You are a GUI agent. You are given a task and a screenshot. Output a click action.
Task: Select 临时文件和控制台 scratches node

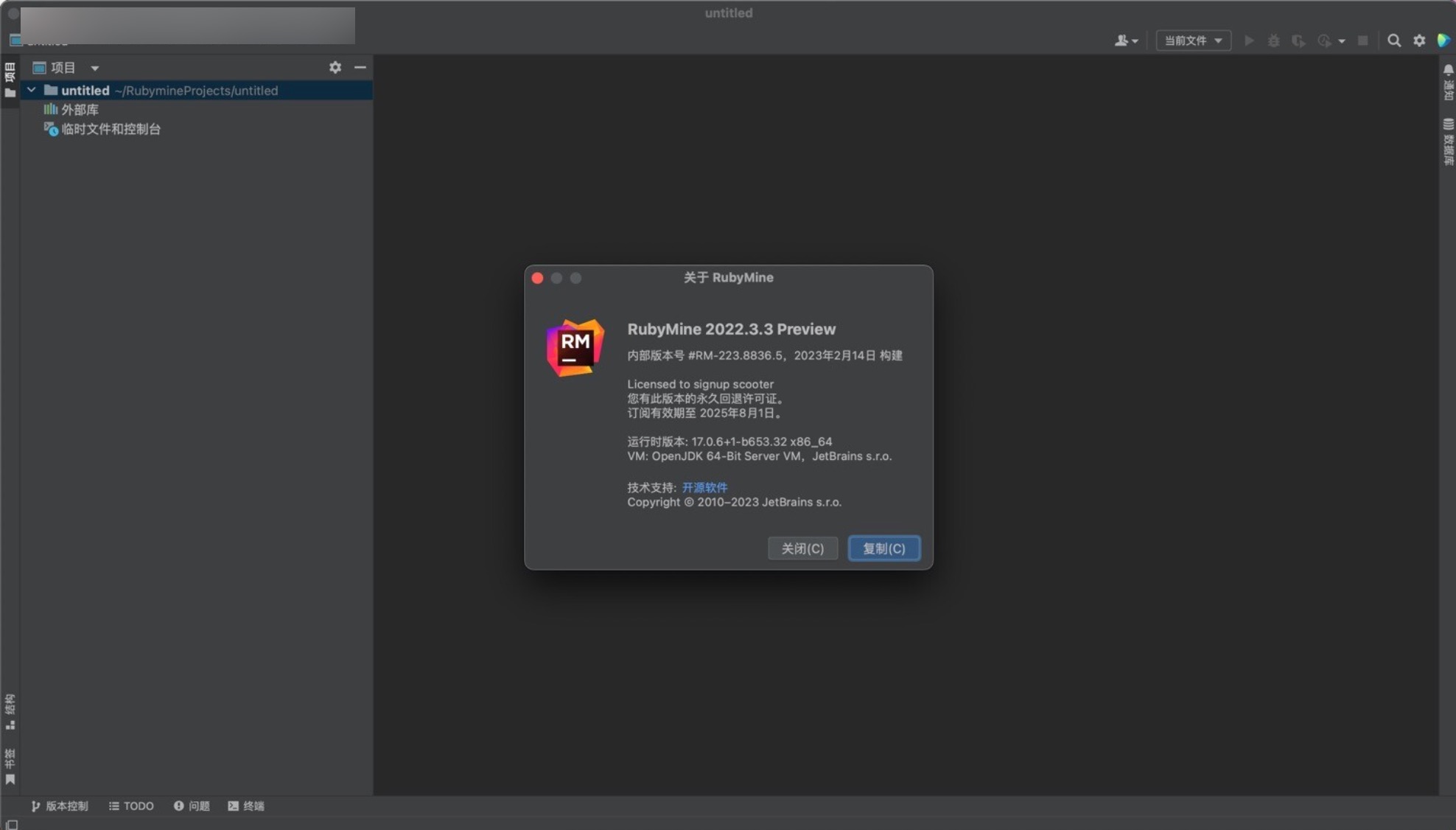(x=102, y=129)
